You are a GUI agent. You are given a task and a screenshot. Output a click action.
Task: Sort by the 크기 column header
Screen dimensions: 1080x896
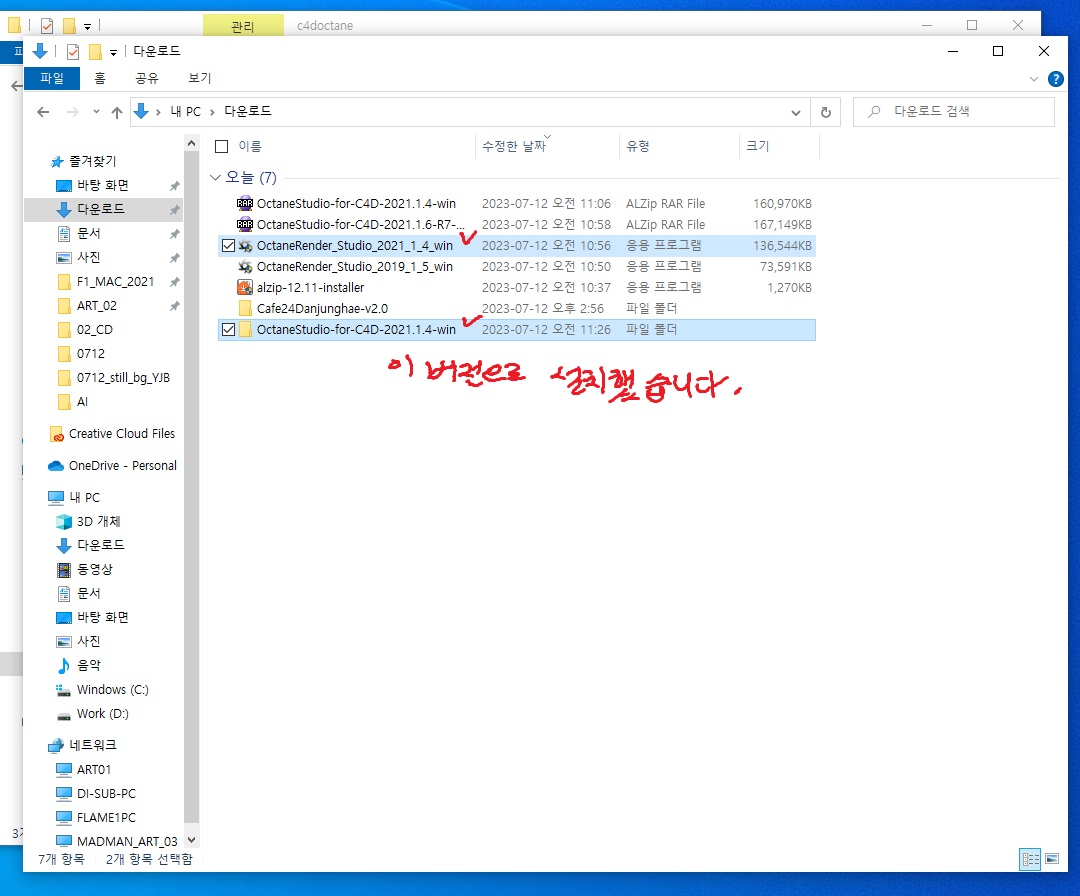(x=758, y=146)
